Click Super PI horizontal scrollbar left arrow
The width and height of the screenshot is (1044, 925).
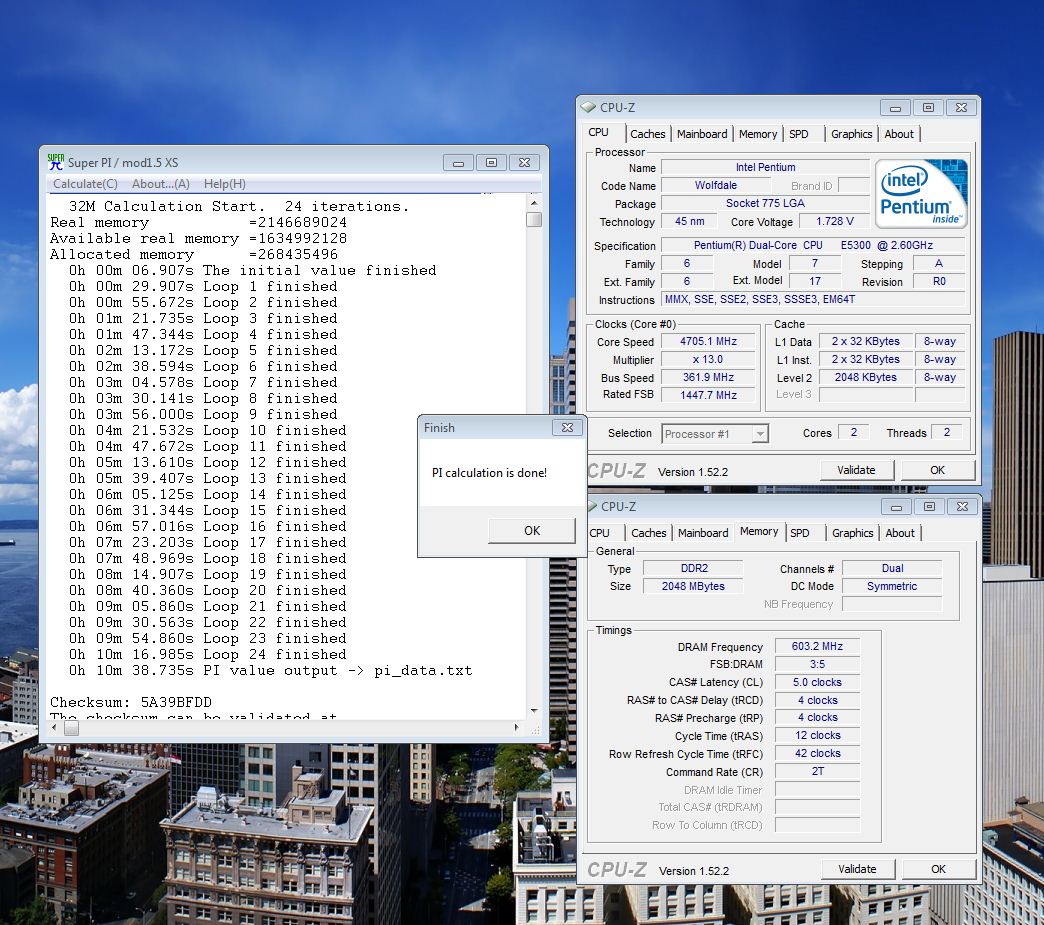tap(55, 728)
